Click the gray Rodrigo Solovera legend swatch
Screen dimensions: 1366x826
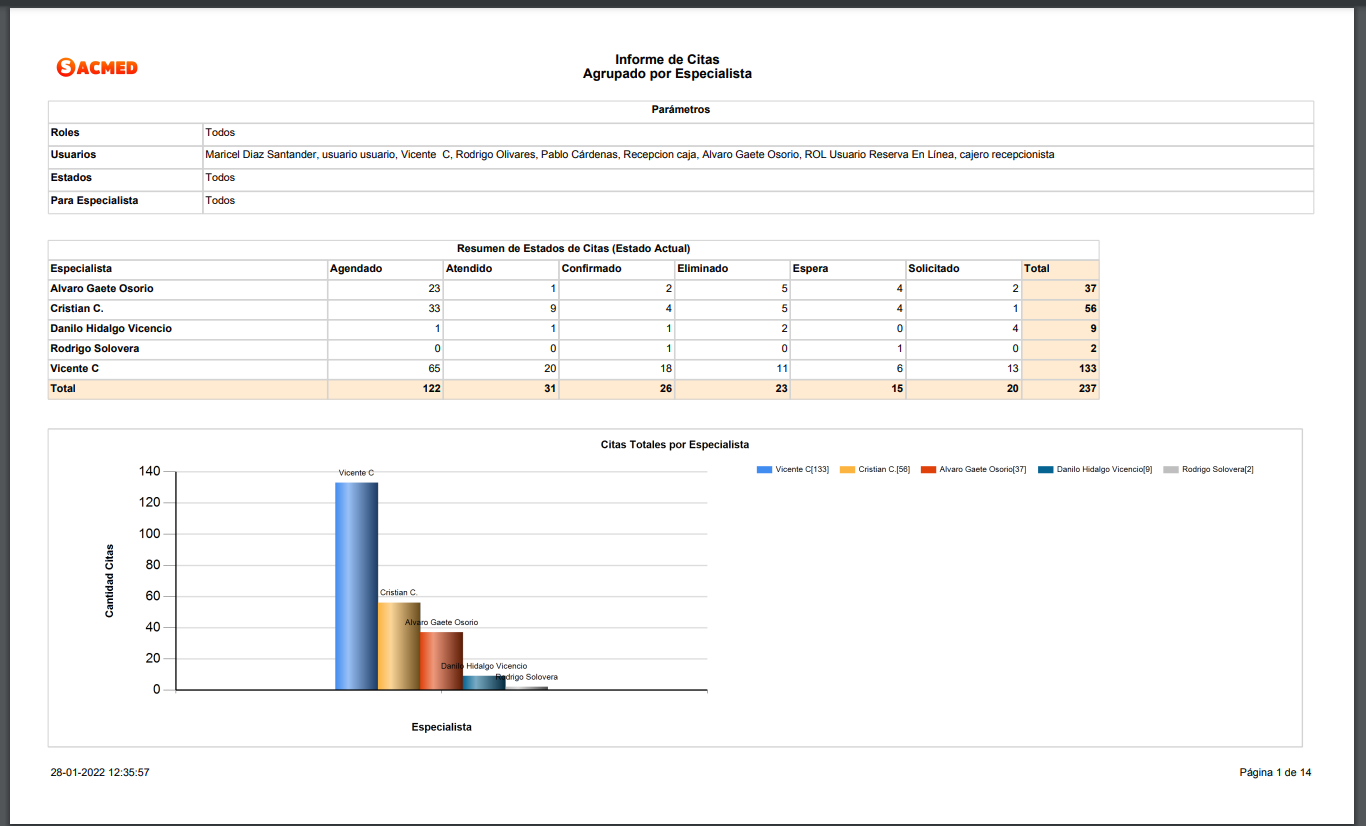click(x=1171, y=469)
